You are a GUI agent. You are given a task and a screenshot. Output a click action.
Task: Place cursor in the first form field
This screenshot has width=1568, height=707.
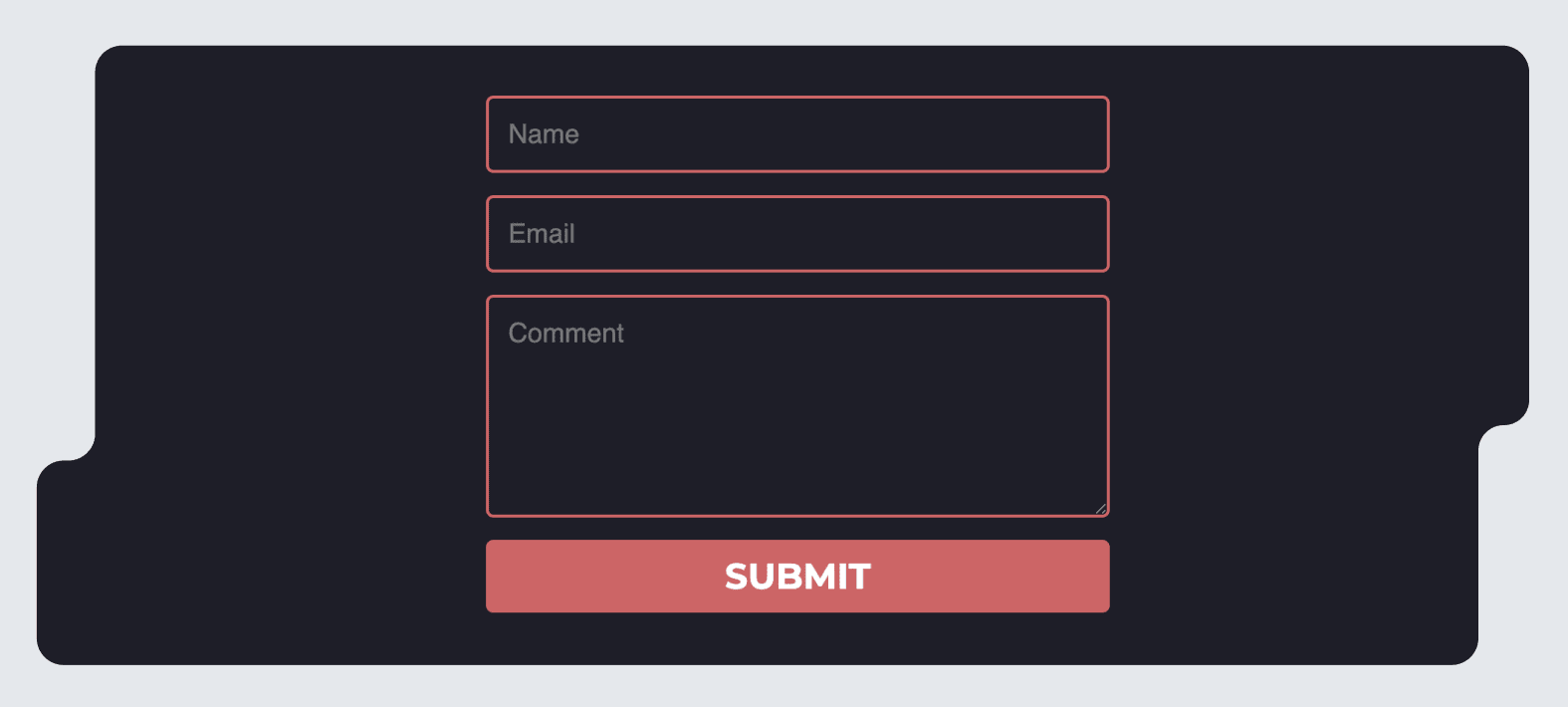click(796, 134)
